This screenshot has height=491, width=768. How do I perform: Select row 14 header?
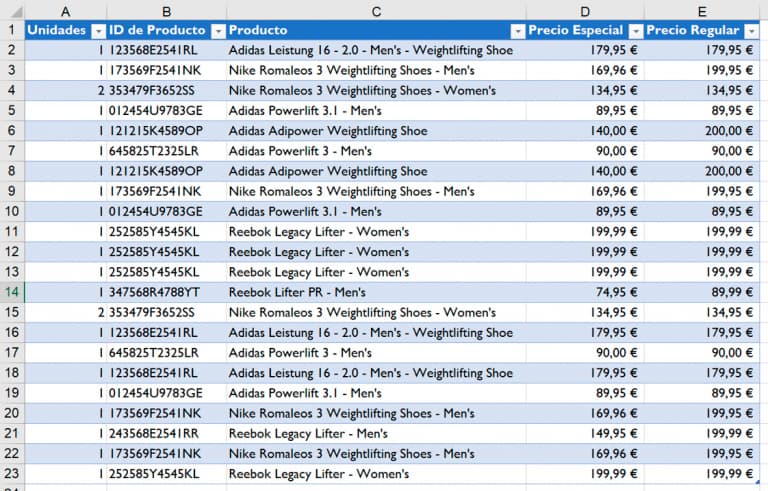(12, 292)
